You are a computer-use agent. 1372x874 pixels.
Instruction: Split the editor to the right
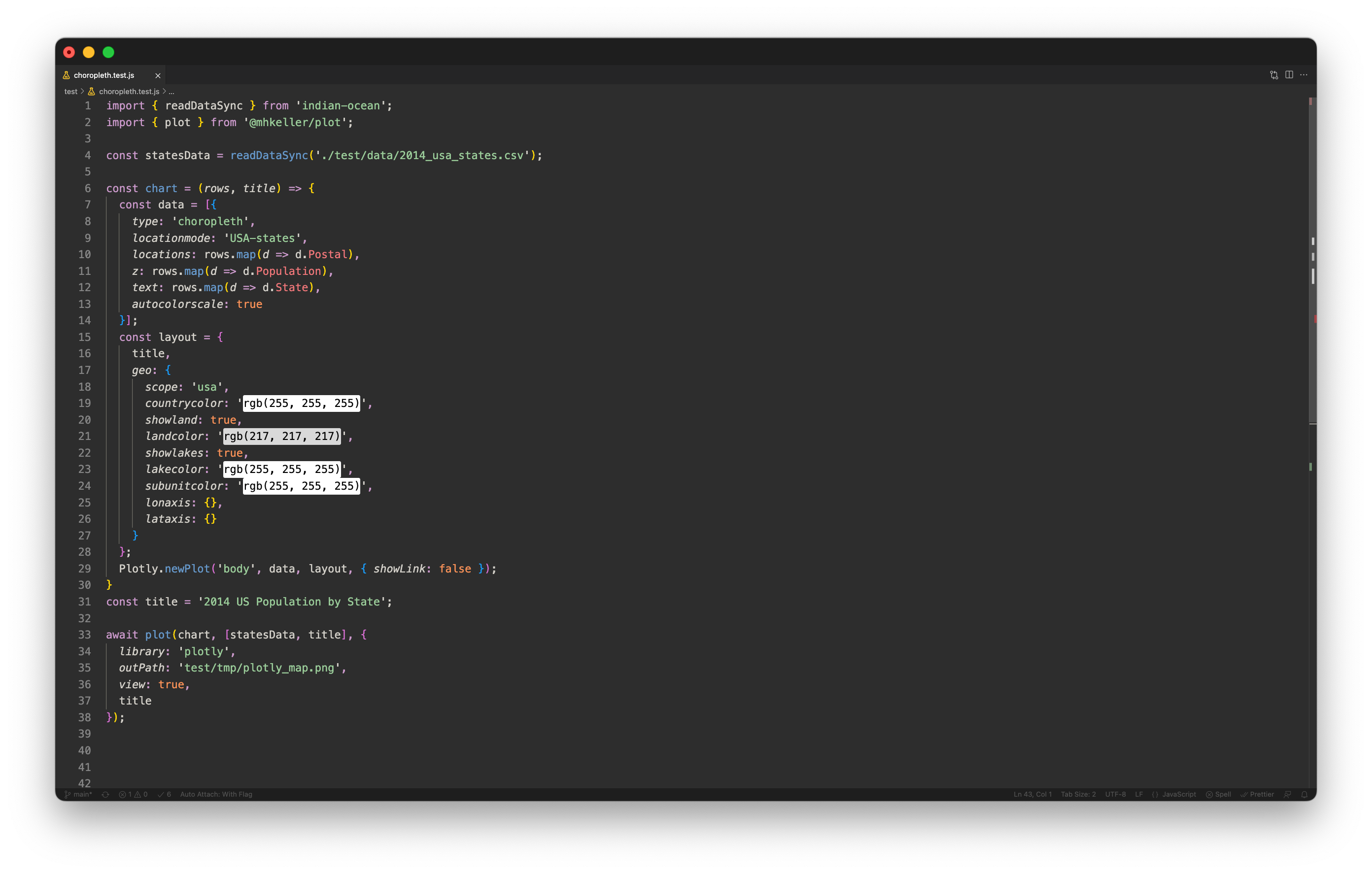(1289, 74)
